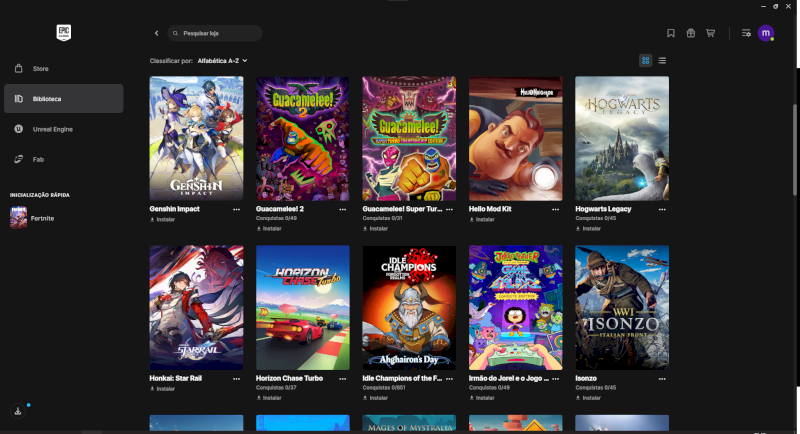Select the Idle Champions cover art
Image resolution: width=800 pixels, height=434 pixels.
[x=409, y=308]
